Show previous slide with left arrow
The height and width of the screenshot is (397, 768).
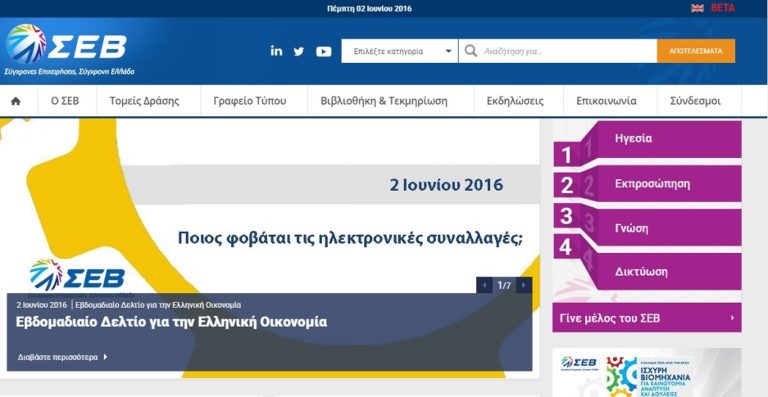click(484, 285)
